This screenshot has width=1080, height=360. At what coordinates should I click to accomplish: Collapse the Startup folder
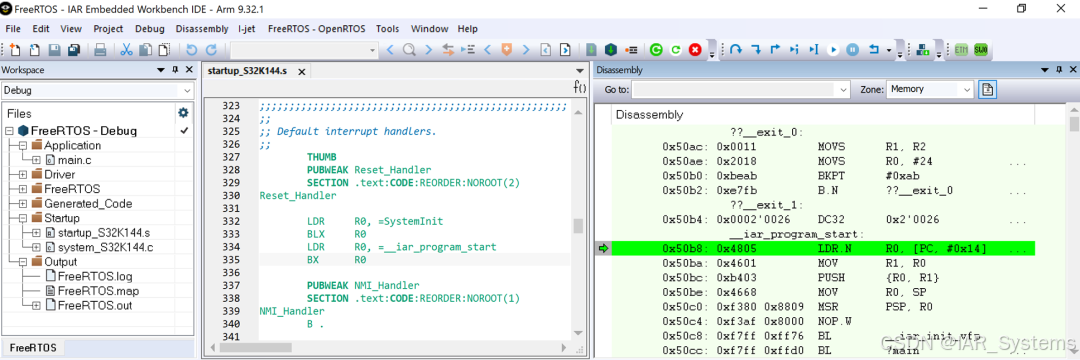click(23, 218)
